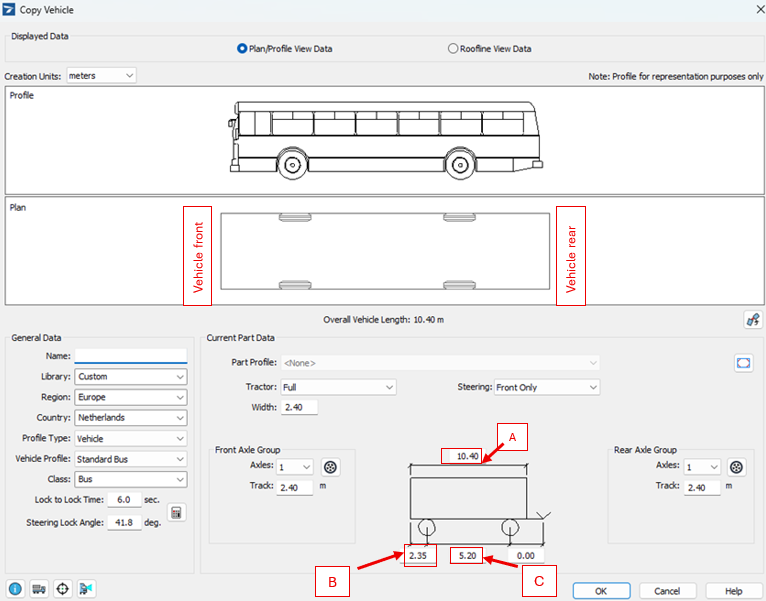Click into the Name text field
This screenshot has width=766, height=601.
click(x=131, y=356)
